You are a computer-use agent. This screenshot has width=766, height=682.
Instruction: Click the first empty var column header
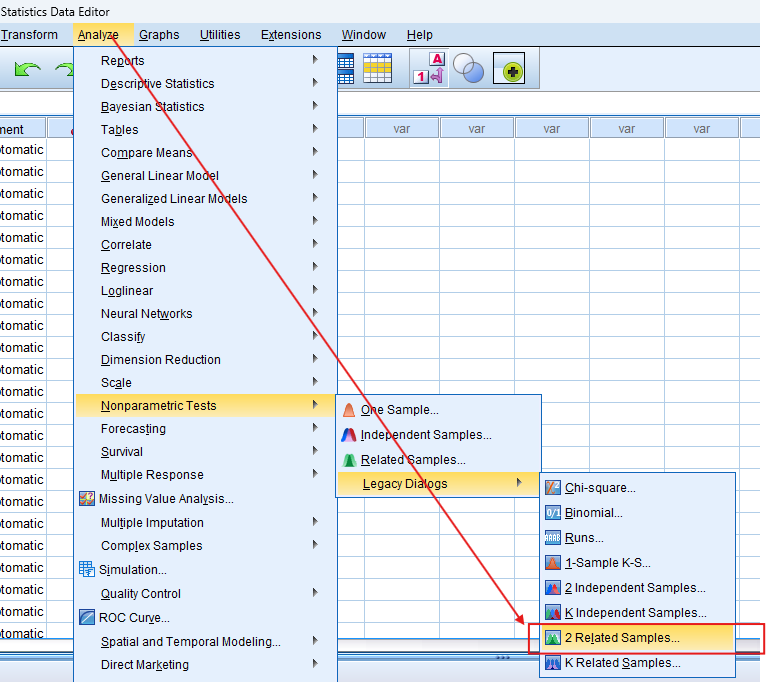point(401,128)
